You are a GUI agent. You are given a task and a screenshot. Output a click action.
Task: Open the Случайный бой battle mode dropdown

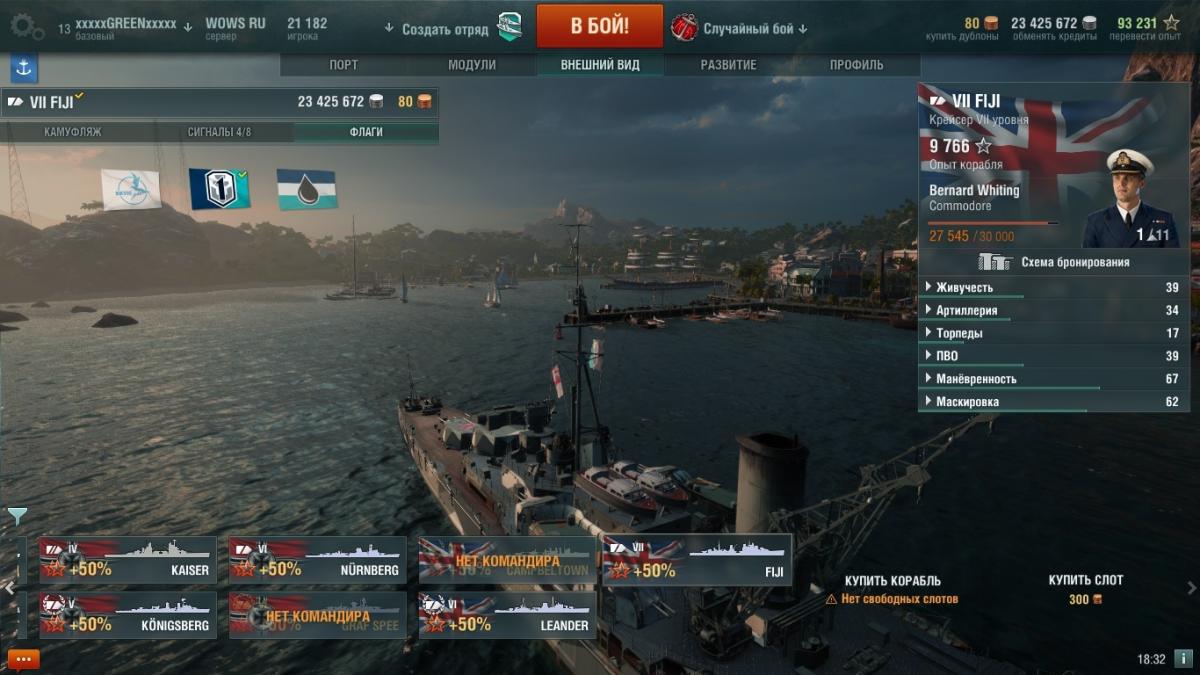(x=755, y=29)
